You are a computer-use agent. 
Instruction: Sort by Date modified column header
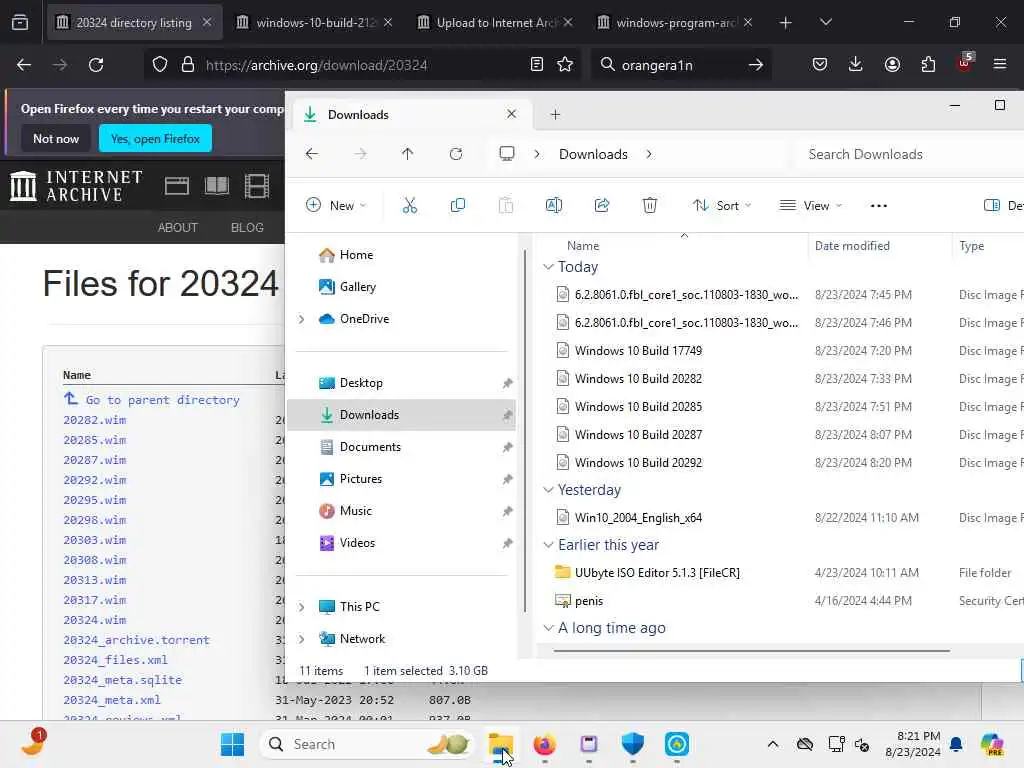point(852,246)
